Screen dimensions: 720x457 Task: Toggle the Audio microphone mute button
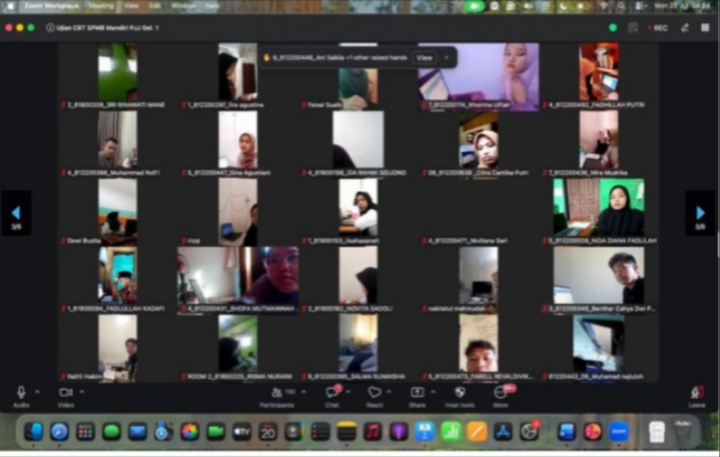(21, 396)
